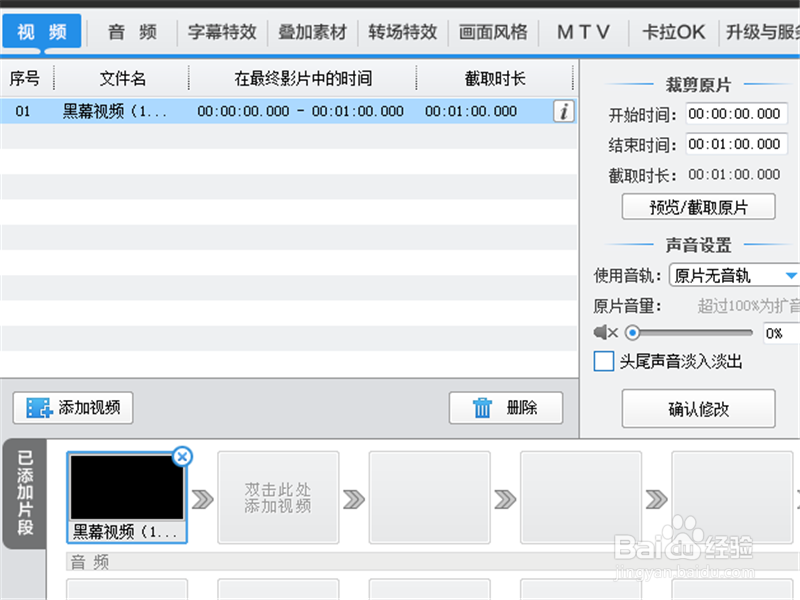Open 字幕特效 tab
Viewport: 800px width, 600px height.
click(222, 32)
